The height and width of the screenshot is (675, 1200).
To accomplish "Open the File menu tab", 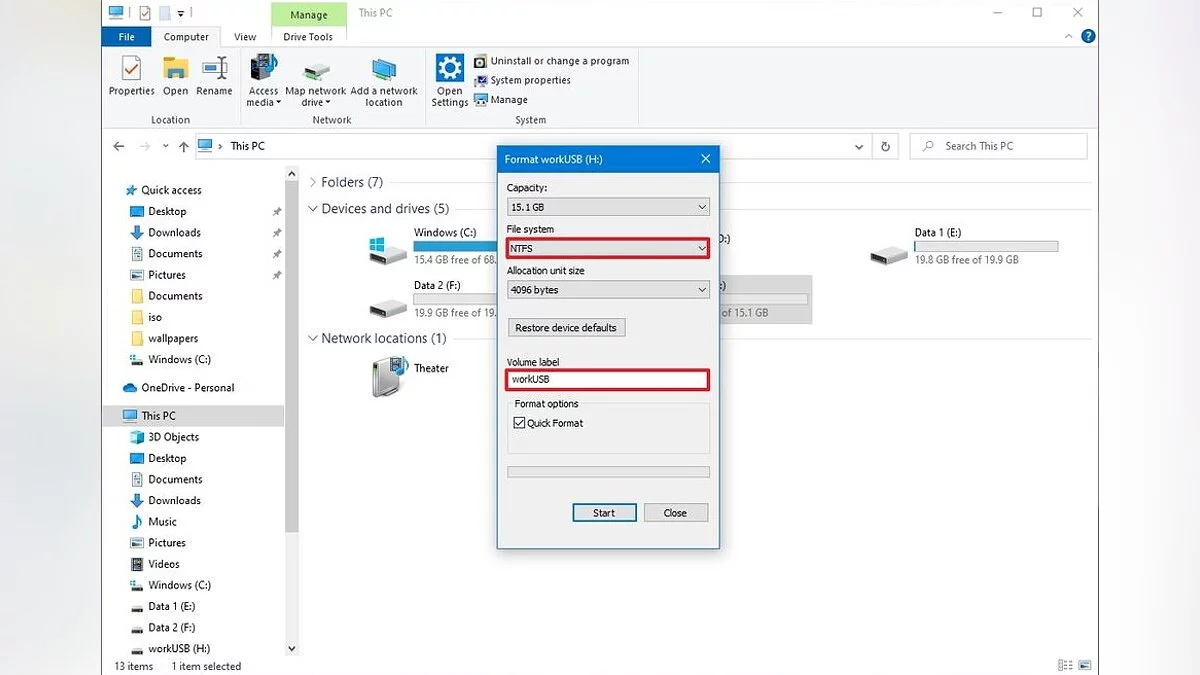I will 127,37.
